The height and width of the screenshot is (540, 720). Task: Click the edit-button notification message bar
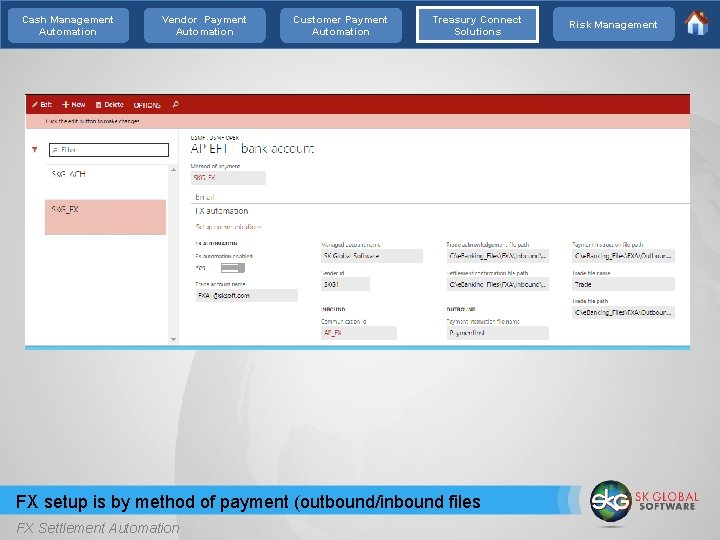pyautogui.click(x=357, y=121)
